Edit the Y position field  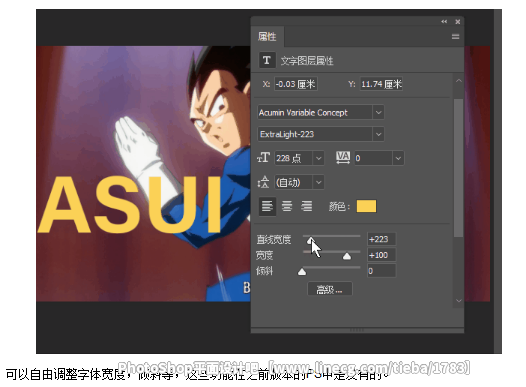coord(381,84)
